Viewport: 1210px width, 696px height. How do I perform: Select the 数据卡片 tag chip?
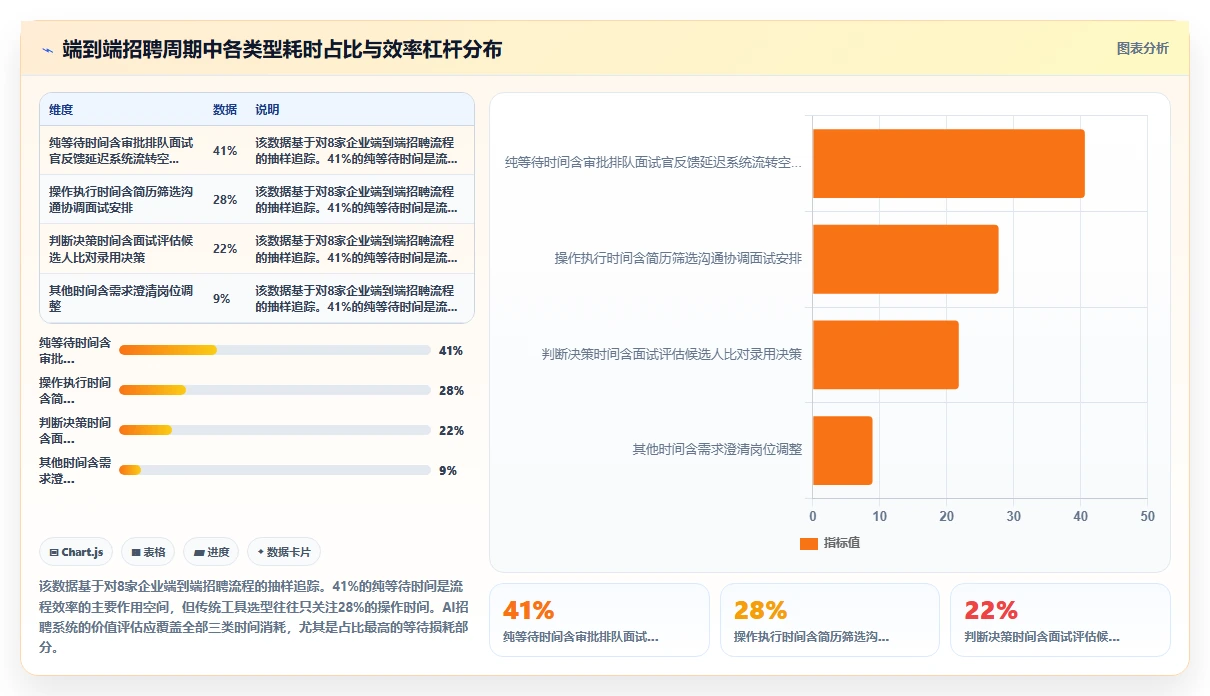point(283,552)
